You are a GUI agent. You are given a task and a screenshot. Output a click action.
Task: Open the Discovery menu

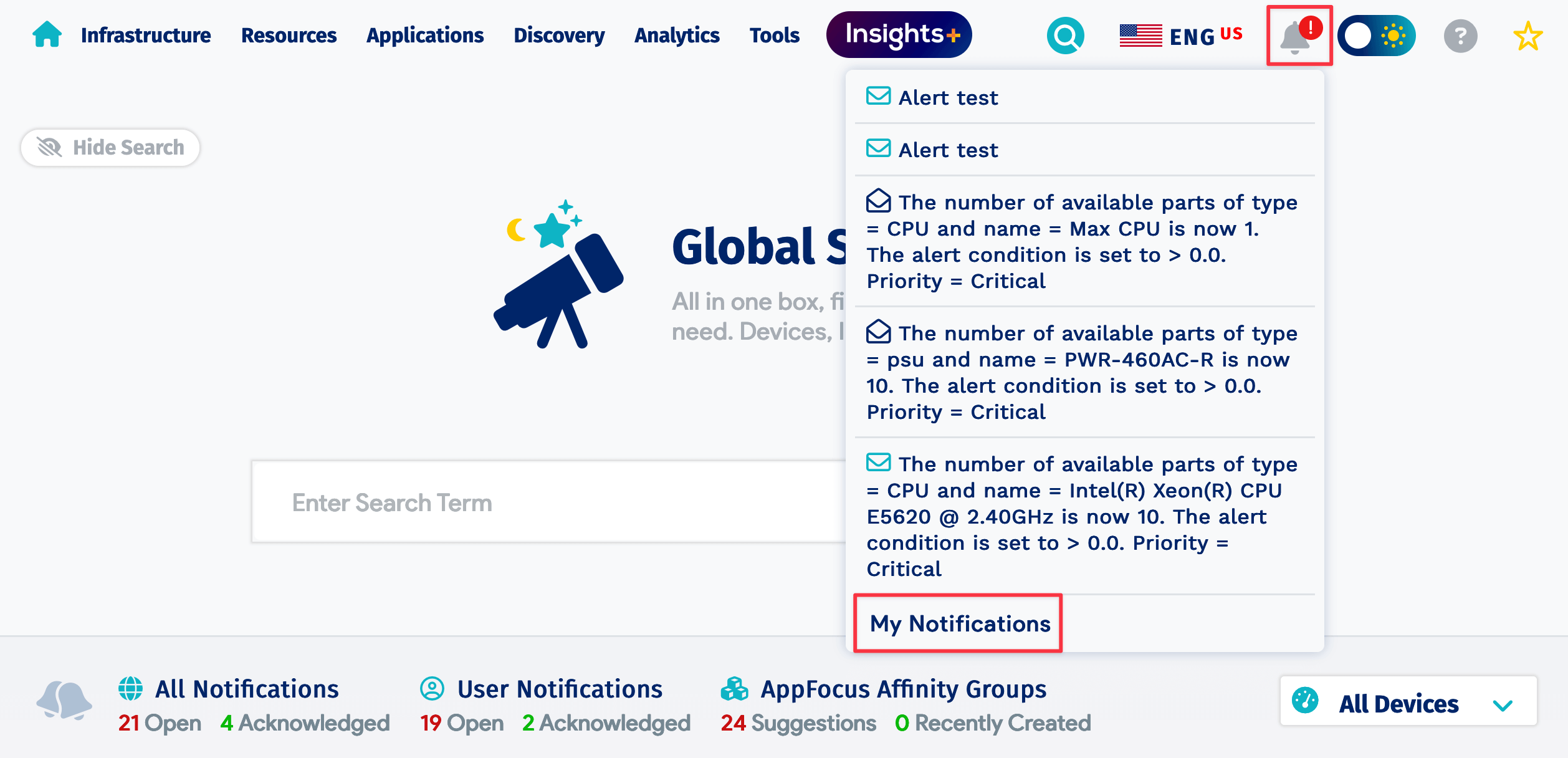point(559,36)
